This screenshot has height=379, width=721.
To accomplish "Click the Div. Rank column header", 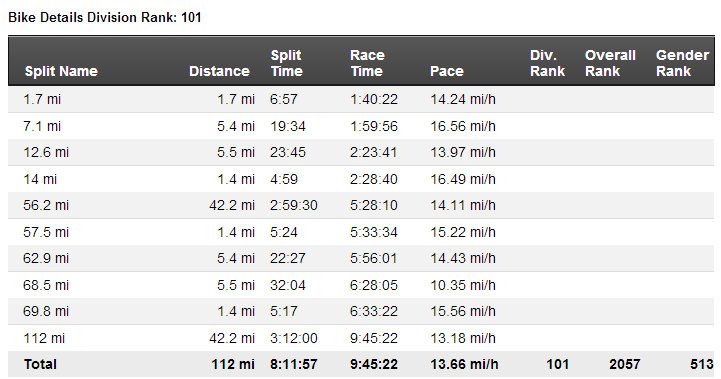I will (547, 63).
